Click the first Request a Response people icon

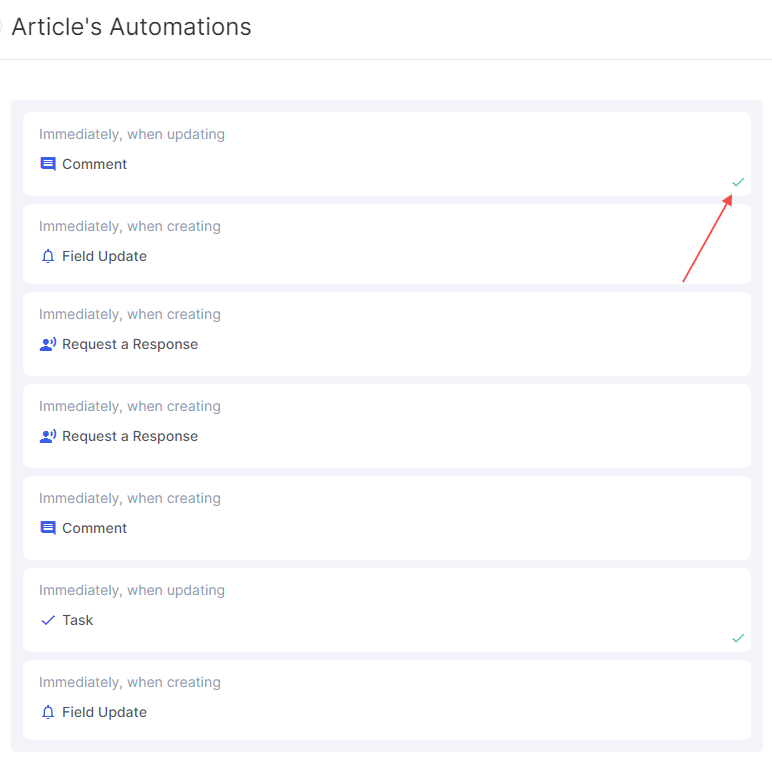tap(48, 344)
